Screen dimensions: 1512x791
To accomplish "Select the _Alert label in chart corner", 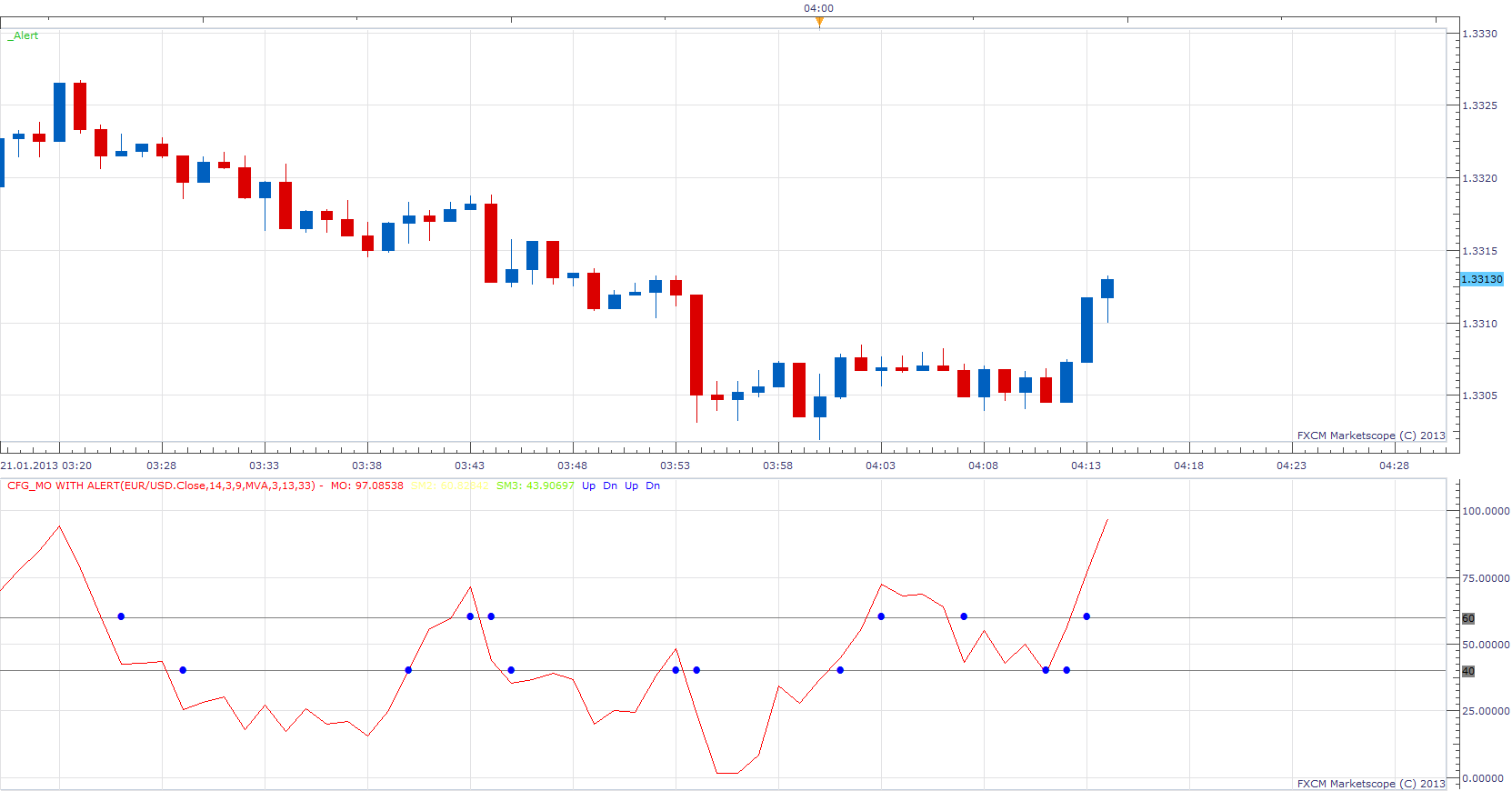I will coord(24,35).
